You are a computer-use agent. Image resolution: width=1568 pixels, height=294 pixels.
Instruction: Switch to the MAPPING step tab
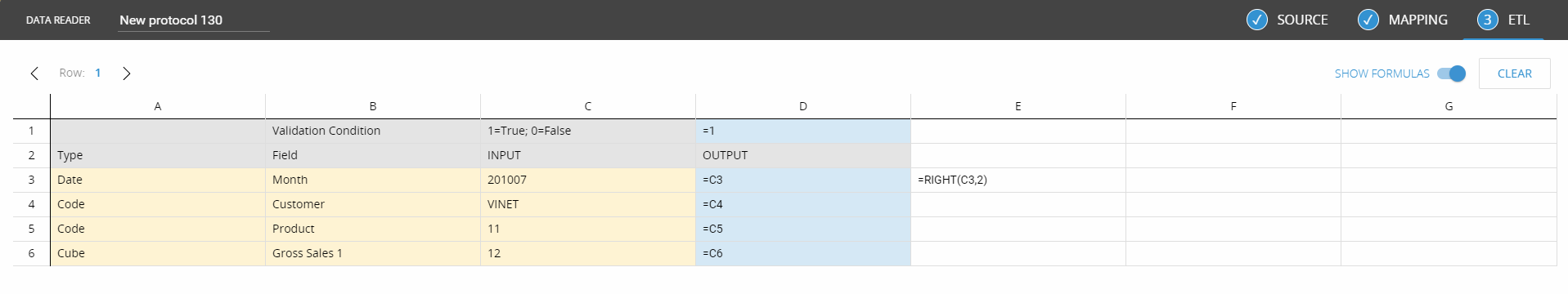[x=1402, y=20]
